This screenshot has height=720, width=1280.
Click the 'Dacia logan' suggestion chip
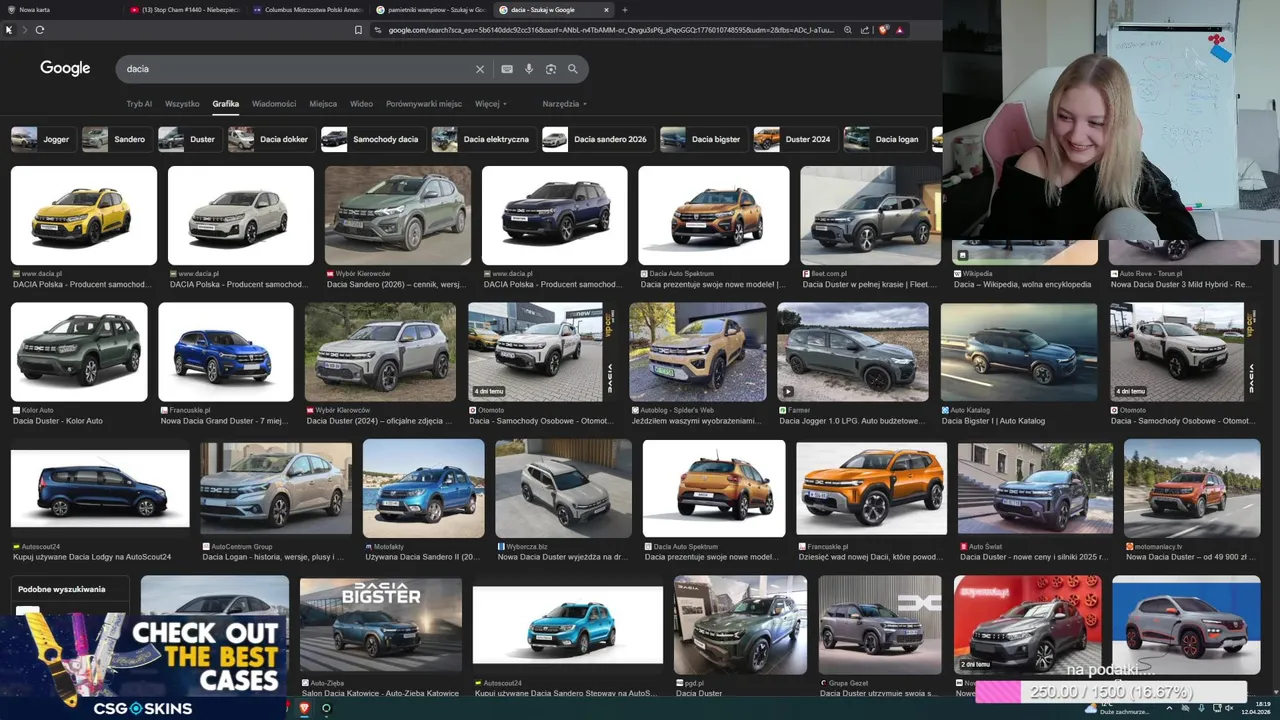(x=883, y=139)
